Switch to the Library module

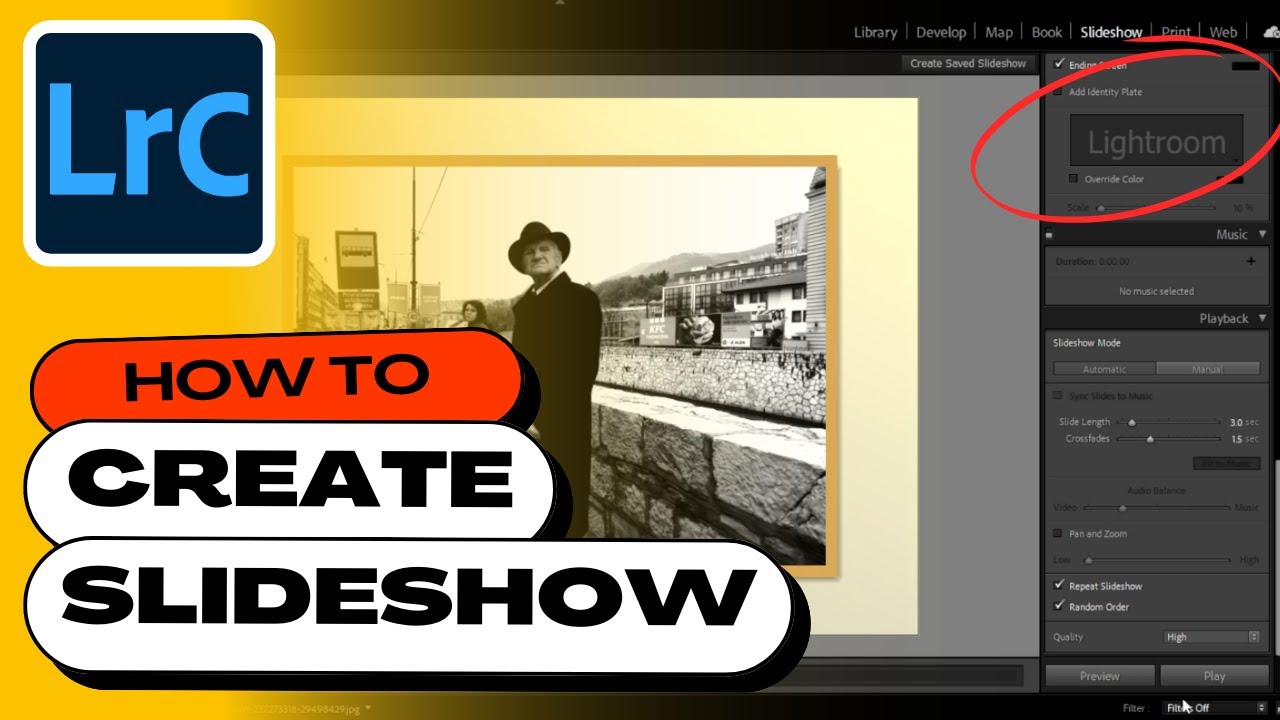875,32
